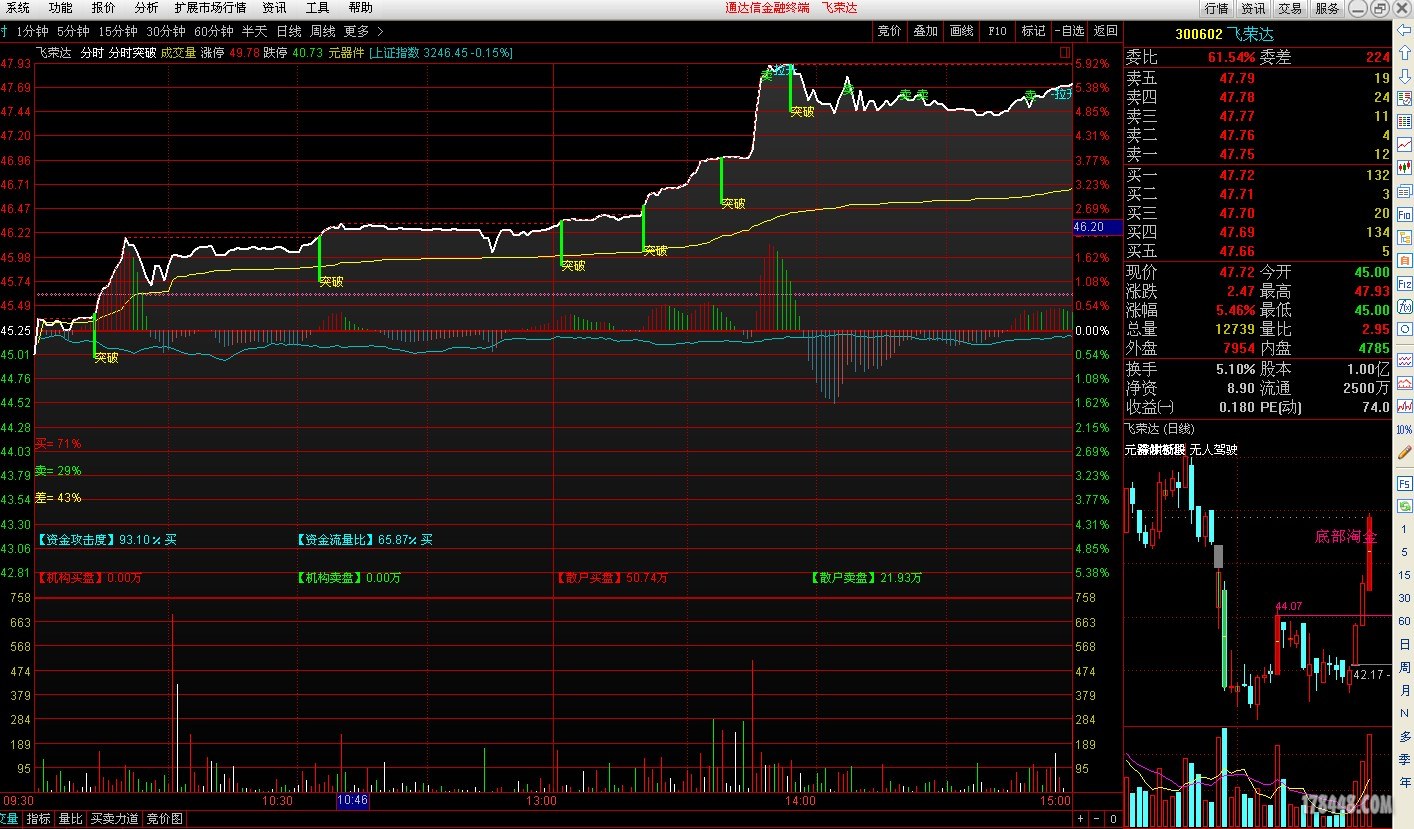
Task: Click the 画线 toolbar button
Action: 962,31
